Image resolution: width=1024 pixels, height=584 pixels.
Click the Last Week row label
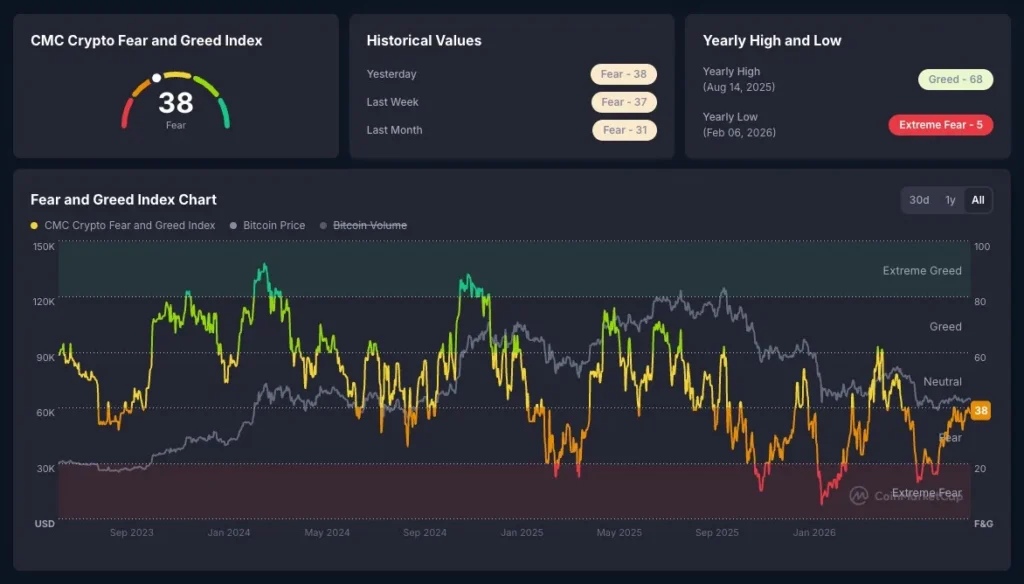(x=392, y=102)
